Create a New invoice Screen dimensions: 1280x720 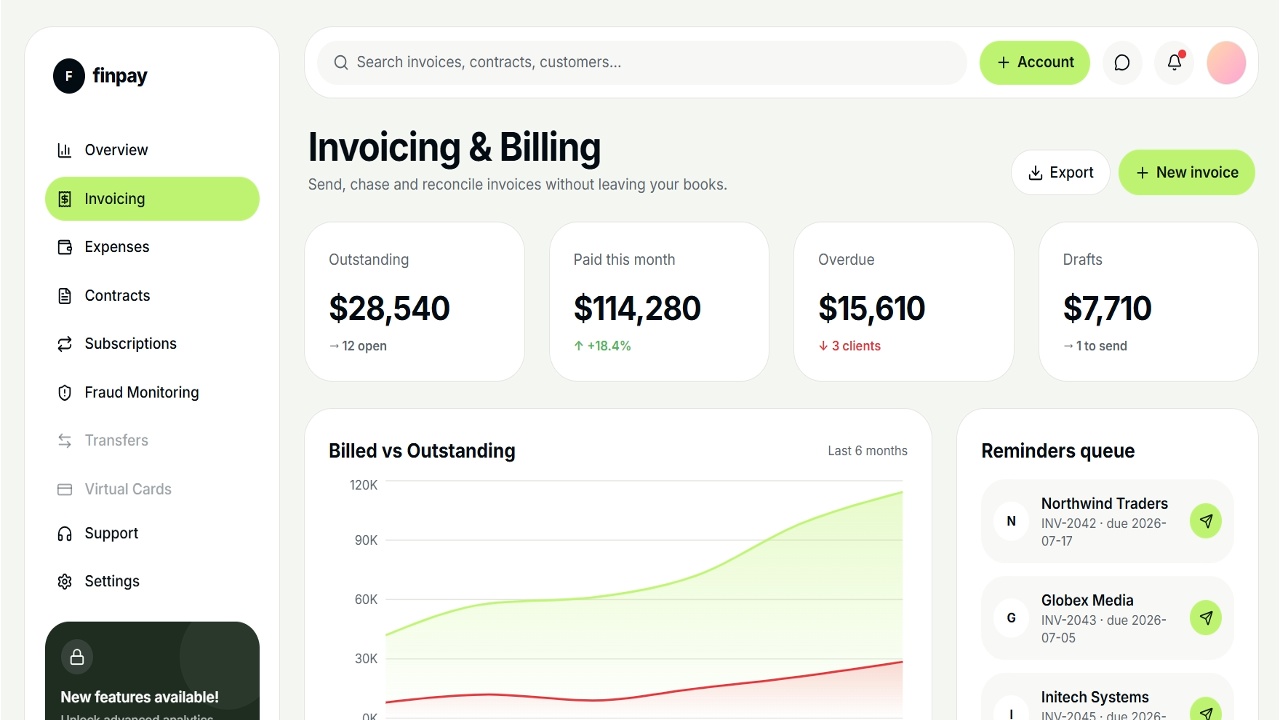(x=1187, y=172)
